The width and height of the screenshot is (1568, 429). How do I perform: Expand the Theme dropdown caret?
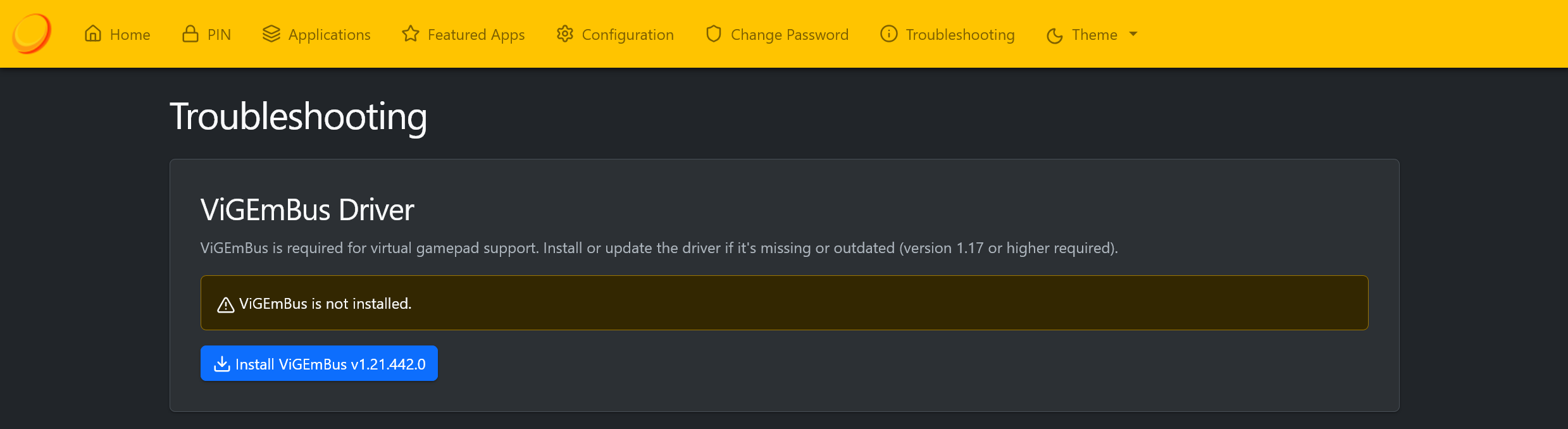coord(1133,34)
